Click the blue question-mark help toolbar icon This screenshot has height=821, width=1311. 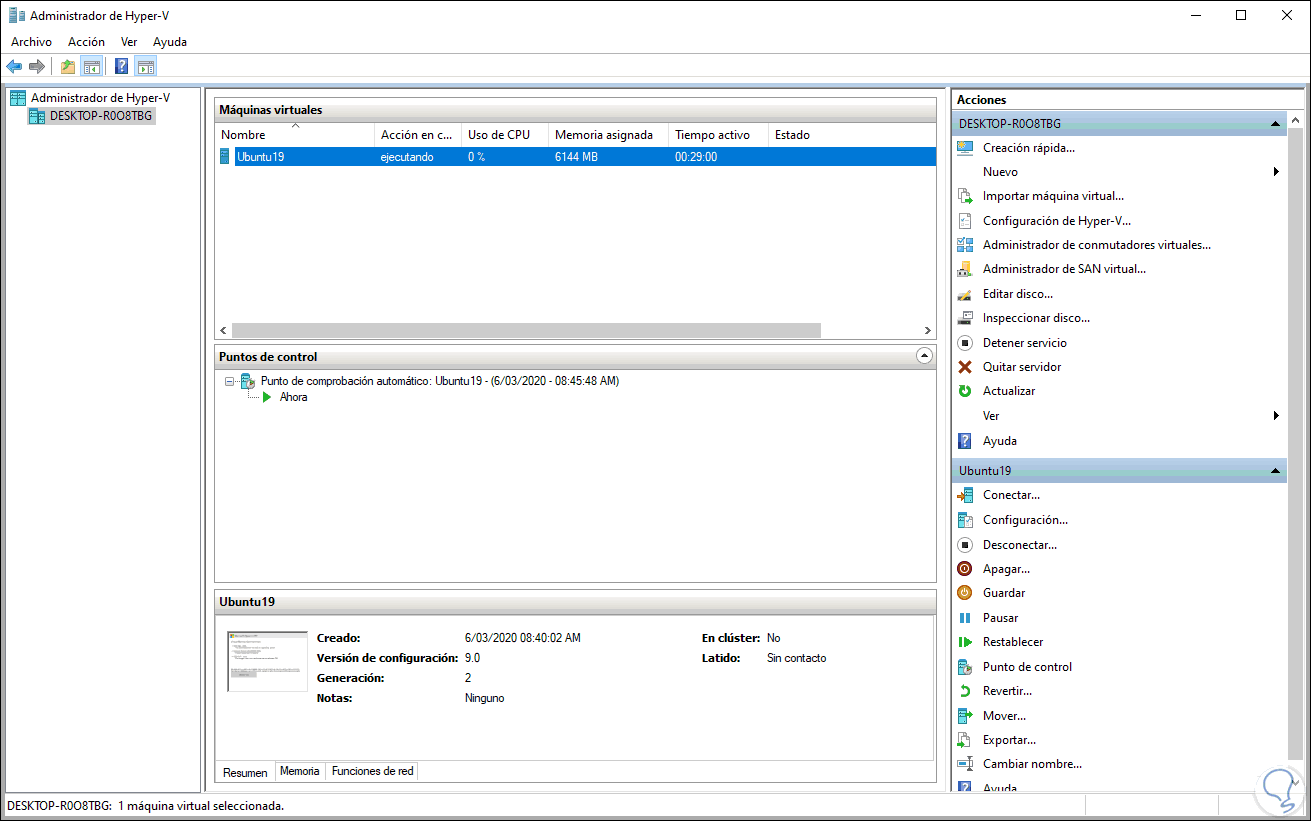[x=122, y=67]
